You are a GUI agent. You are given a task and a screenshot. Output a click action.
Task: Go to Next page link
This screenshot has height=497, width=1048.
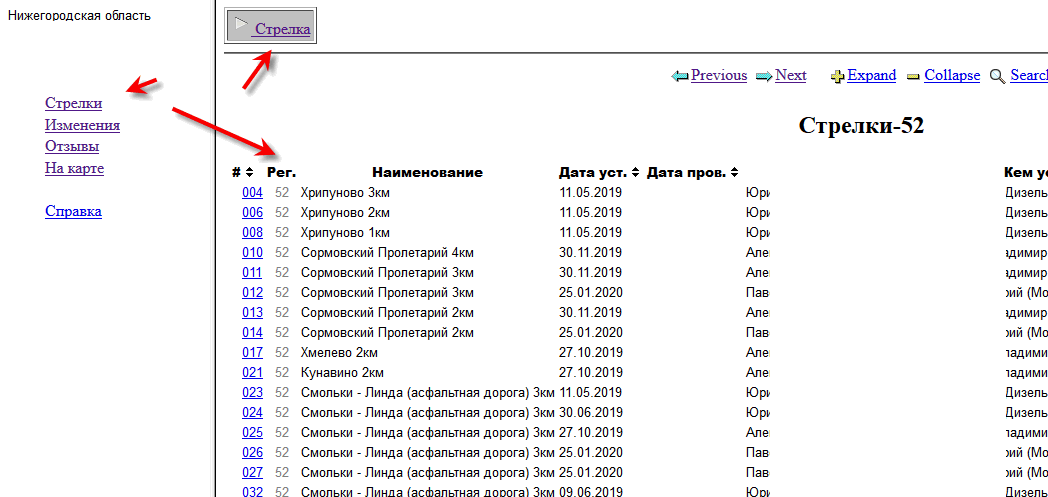790,76
